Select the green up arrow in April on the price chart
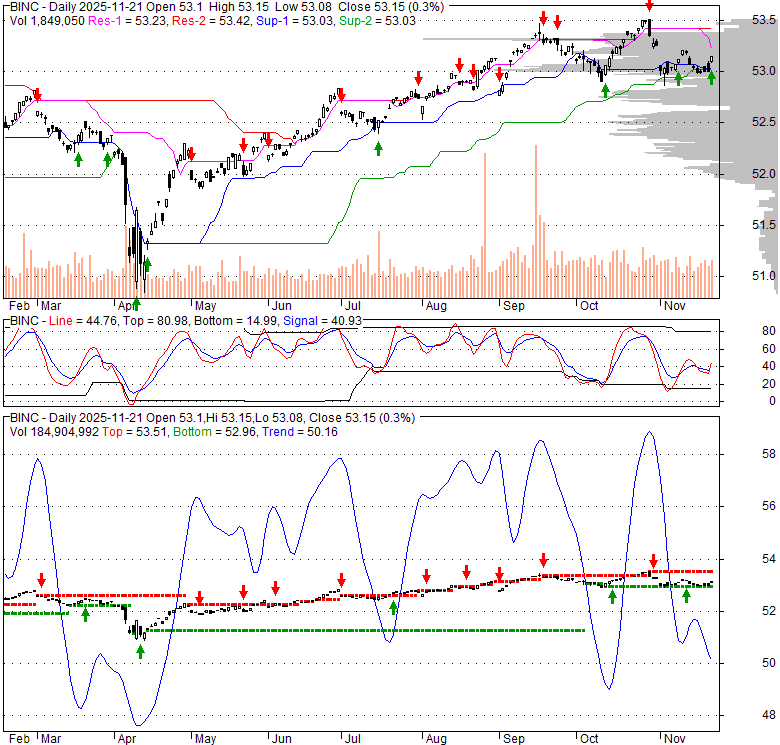The image size is (780, 745). click(147, 264)
